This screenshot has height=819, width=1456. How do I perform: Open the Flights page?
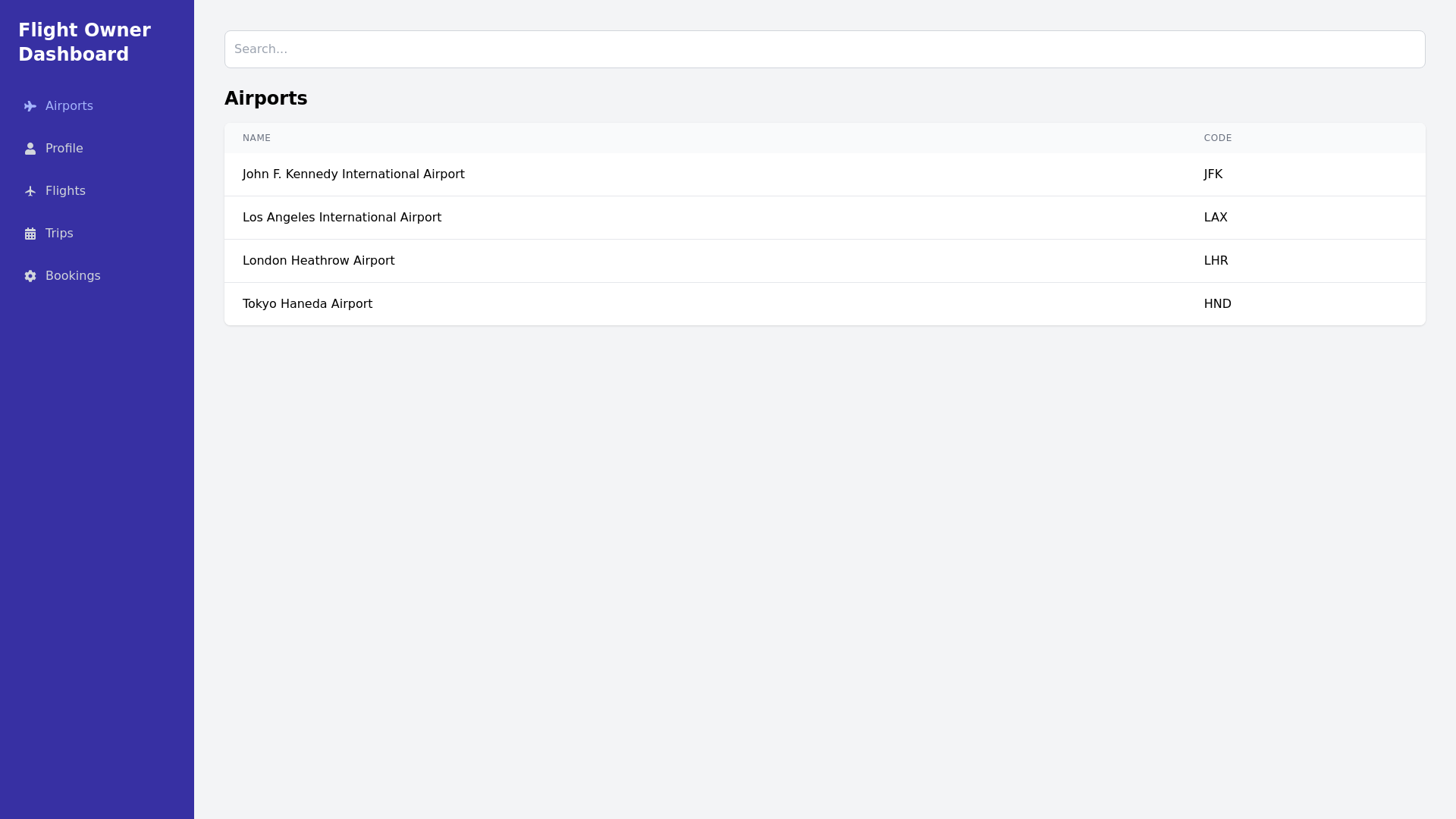click(65, 191)
